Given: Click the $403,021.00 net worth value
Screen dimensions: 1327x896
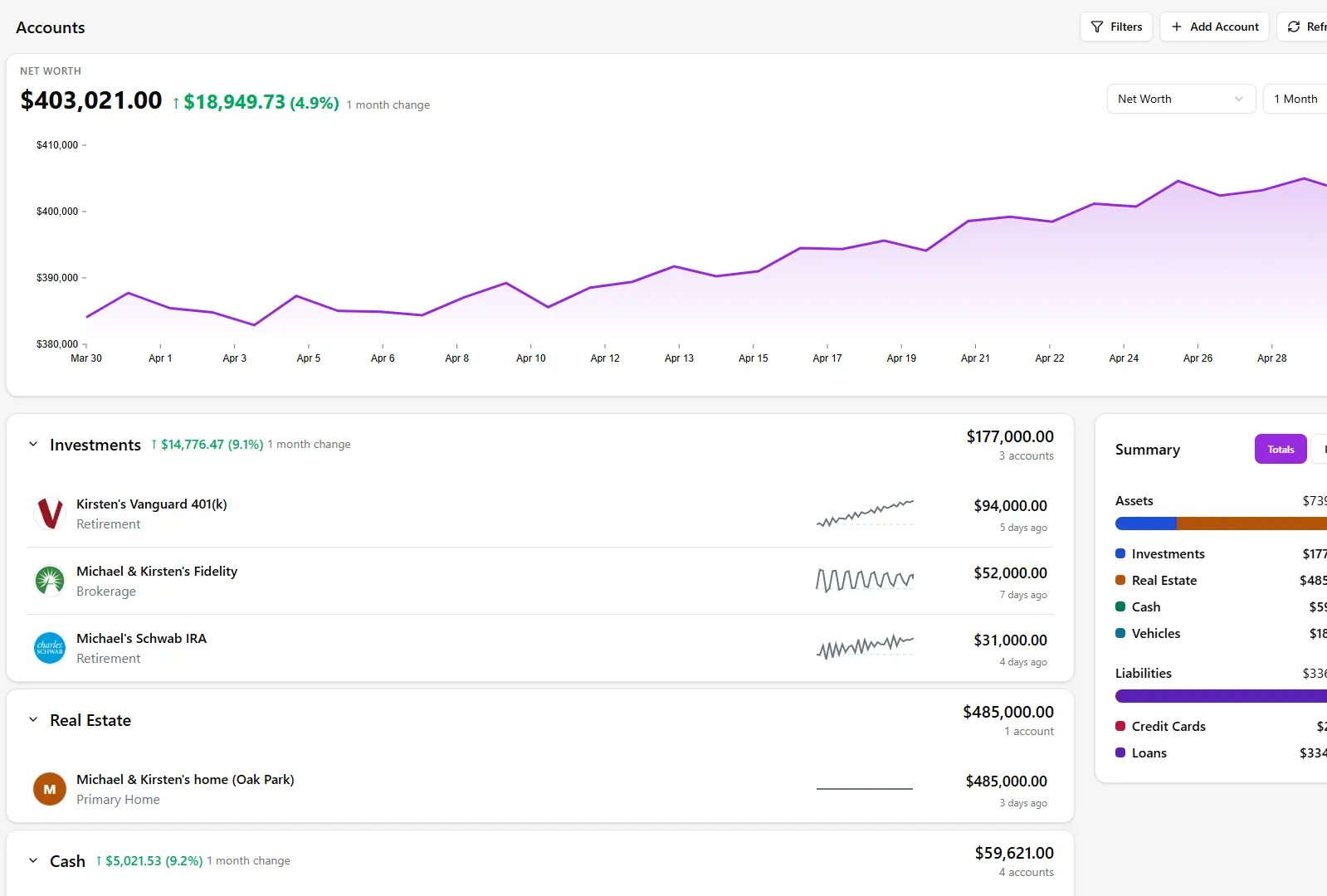Looking at the screenshot, I should coord(91,100).
